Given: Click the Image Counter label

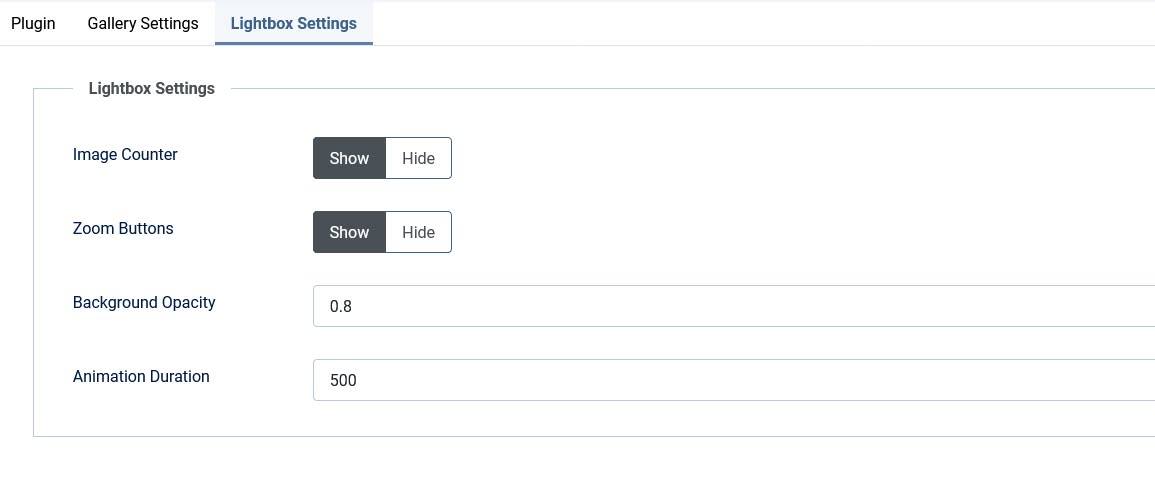Looking at the screenshot, I should [125, 155].
